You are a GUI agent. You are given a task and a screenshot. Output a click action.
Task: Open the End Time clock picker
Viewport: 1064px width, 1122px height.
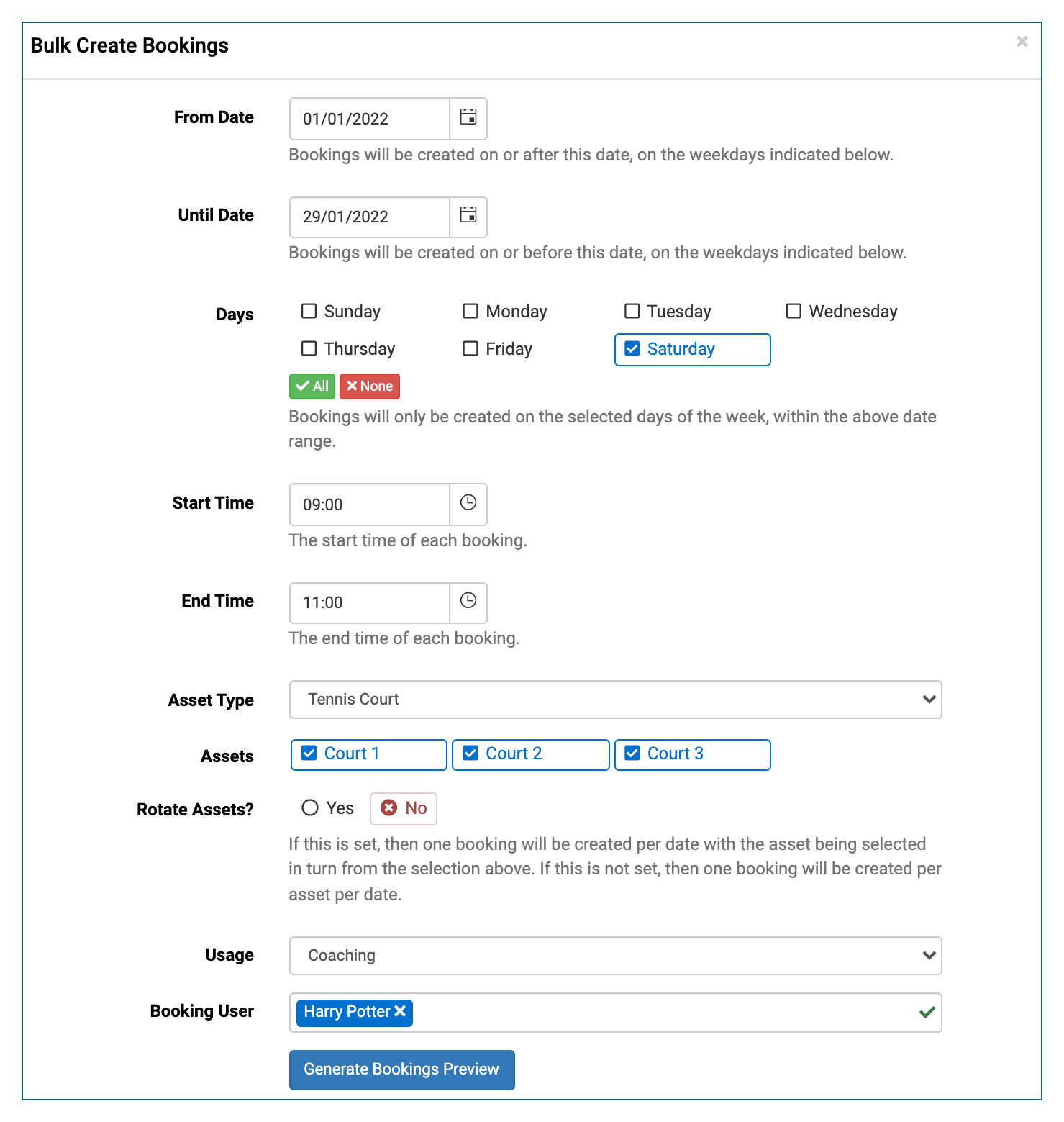coord(468,602)
